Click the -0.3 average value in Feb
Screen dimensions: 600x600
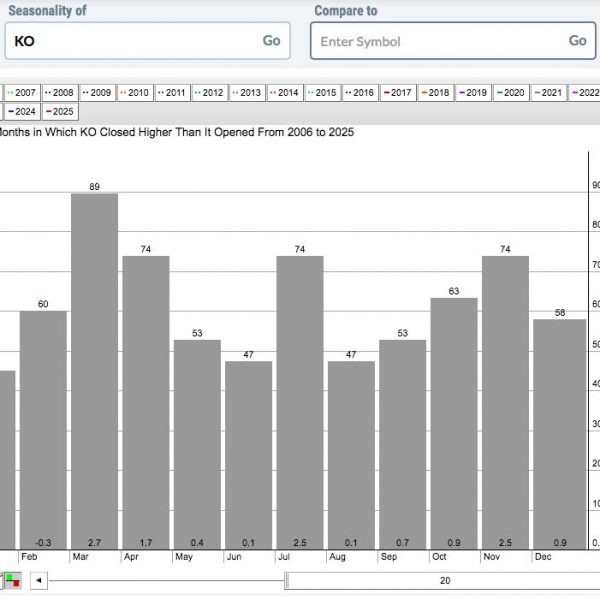pyautogui.click(x=43, y=543)
